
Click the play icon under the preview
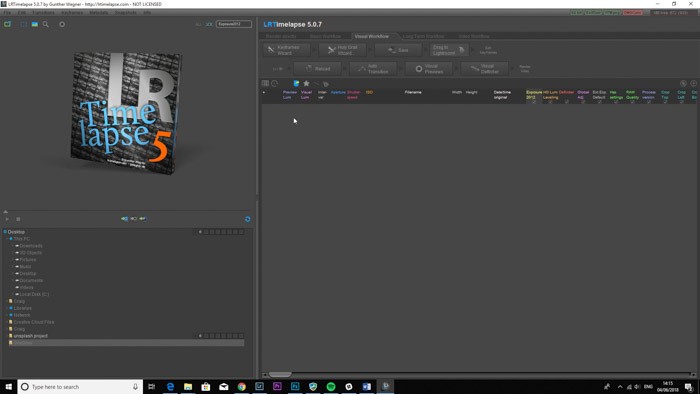[x=7, y=219]
